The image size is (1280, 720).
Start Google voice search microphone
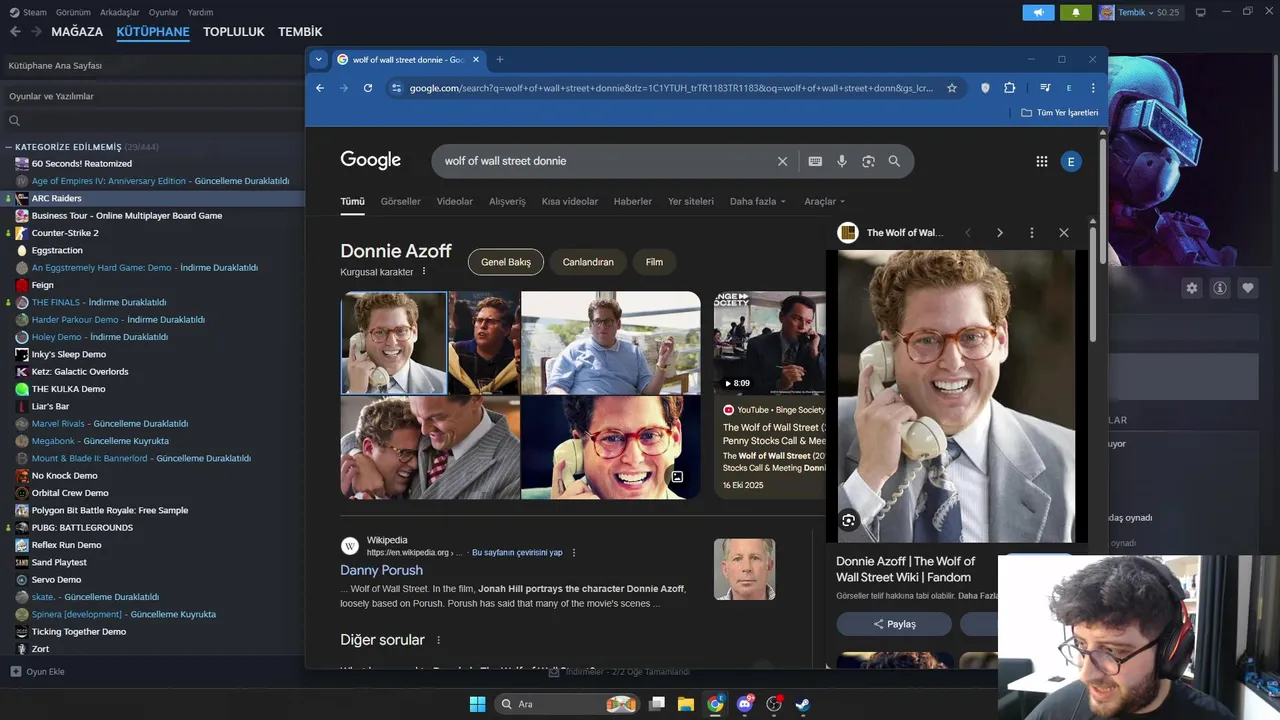[x=842, y=161]
